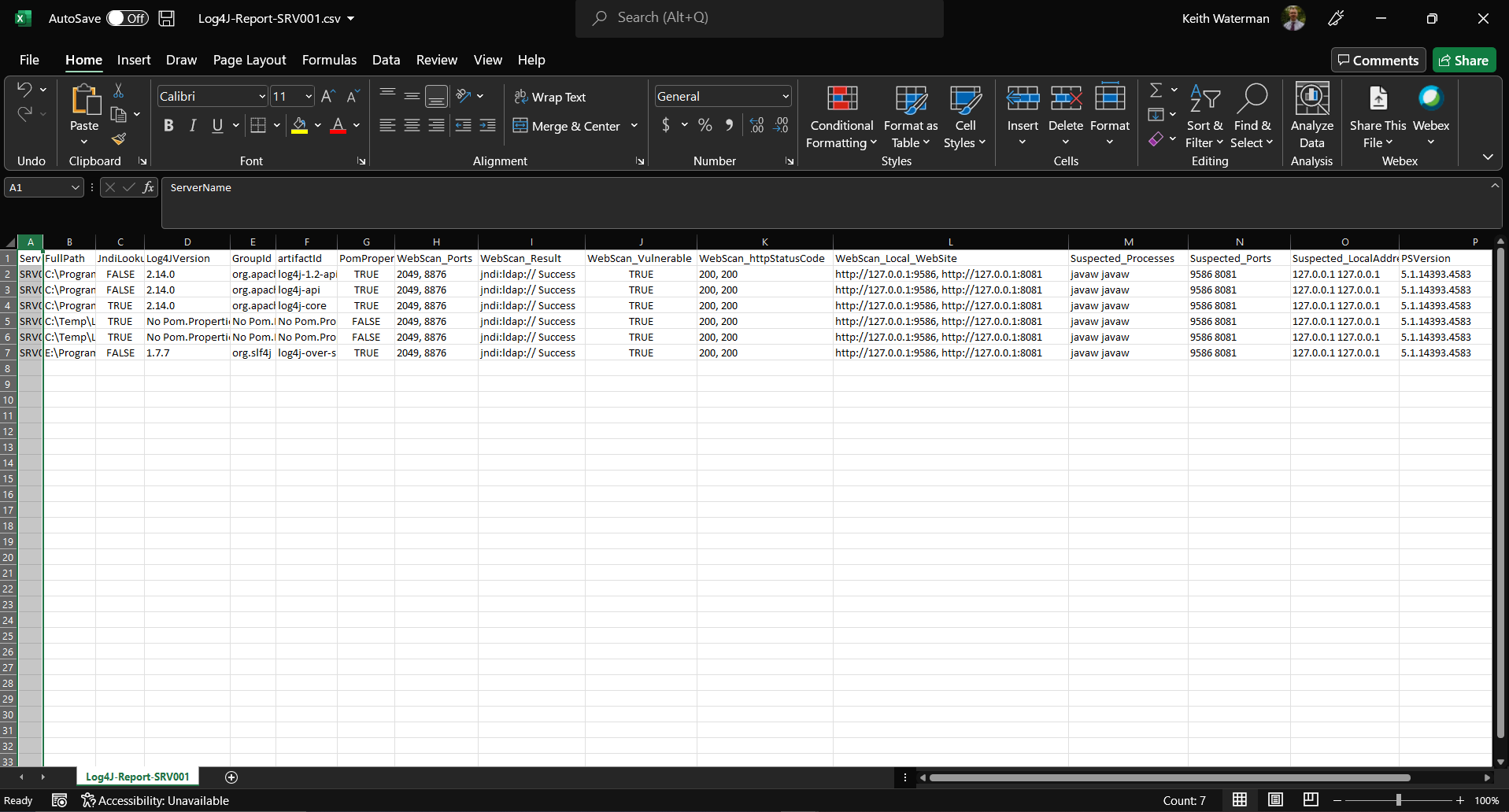The width and height of the screenshot is (1509, 812).
Task: Click the Copy icon
Action: point(119,115)
